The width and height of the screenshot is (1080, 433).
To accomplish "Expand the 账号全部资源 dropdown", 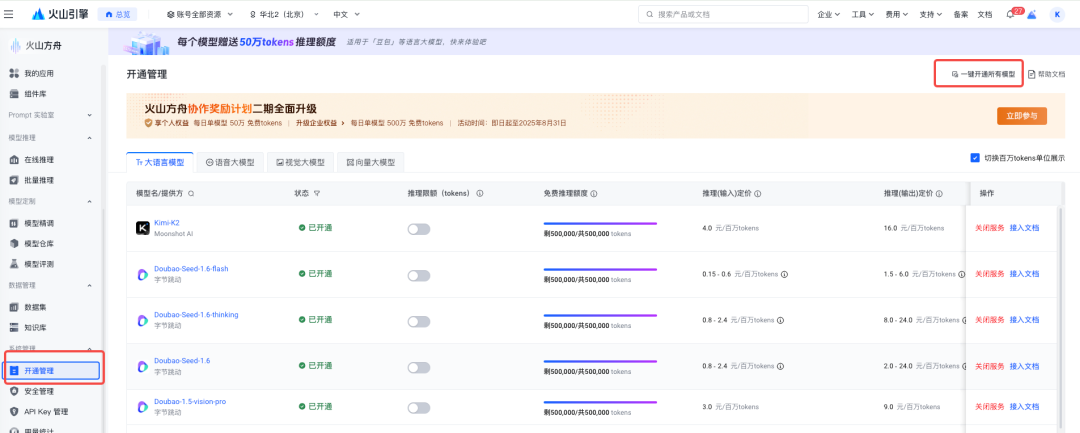I will (200, 14).
